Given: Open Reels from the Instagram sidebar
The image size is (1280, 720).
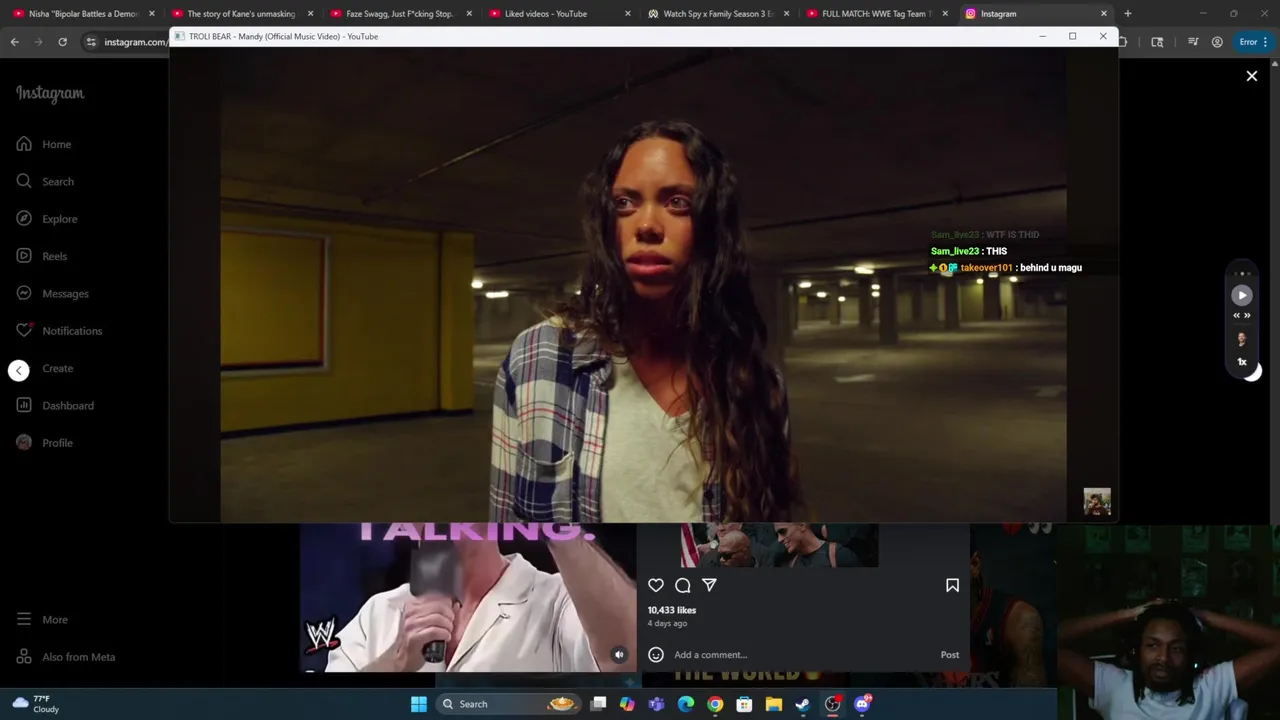Looking at the screenshot, I should pos(41,256).
